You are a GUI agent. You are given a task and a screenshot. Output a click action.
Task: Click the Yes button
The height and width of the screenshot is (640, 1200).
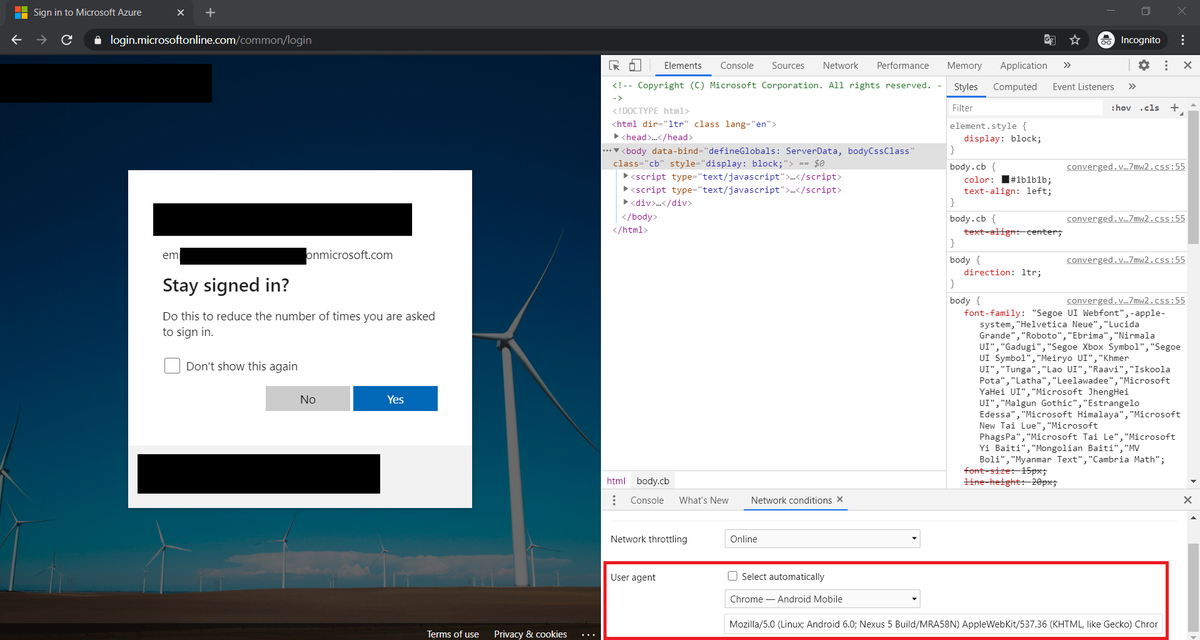(x=395, y=399)
